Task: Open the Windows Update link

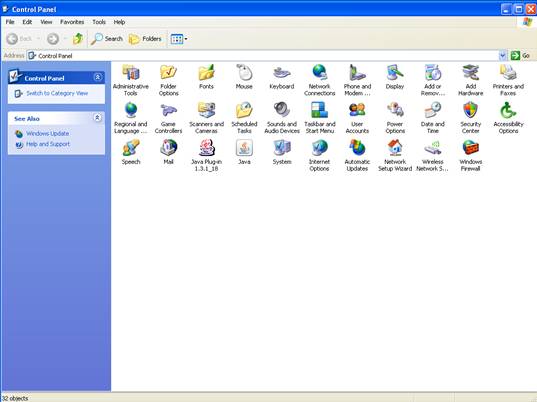Action: 48,133
